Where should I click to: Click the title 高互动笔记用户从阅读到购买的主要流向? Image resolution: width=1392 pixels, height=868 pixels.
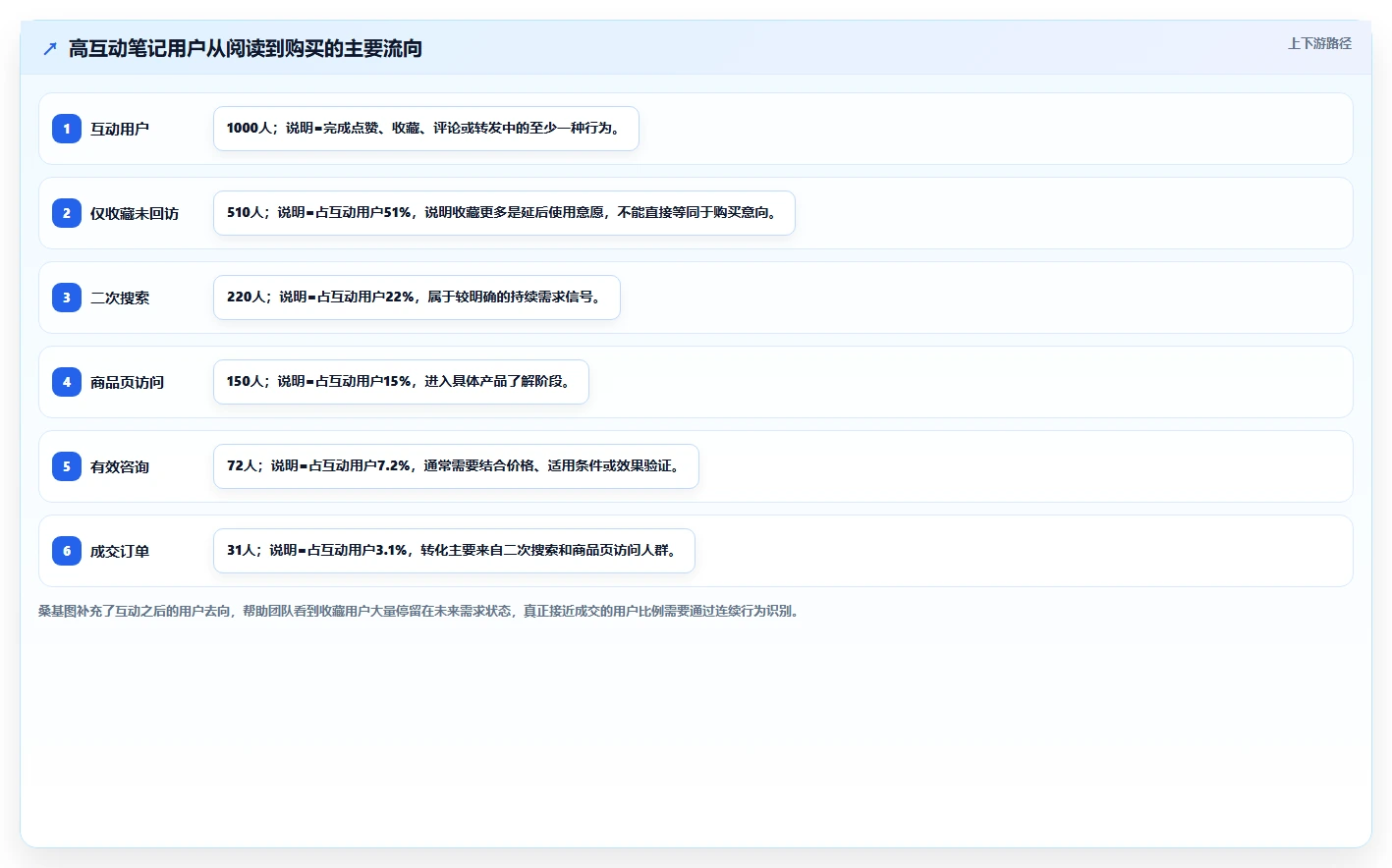(x=246, y=48)
